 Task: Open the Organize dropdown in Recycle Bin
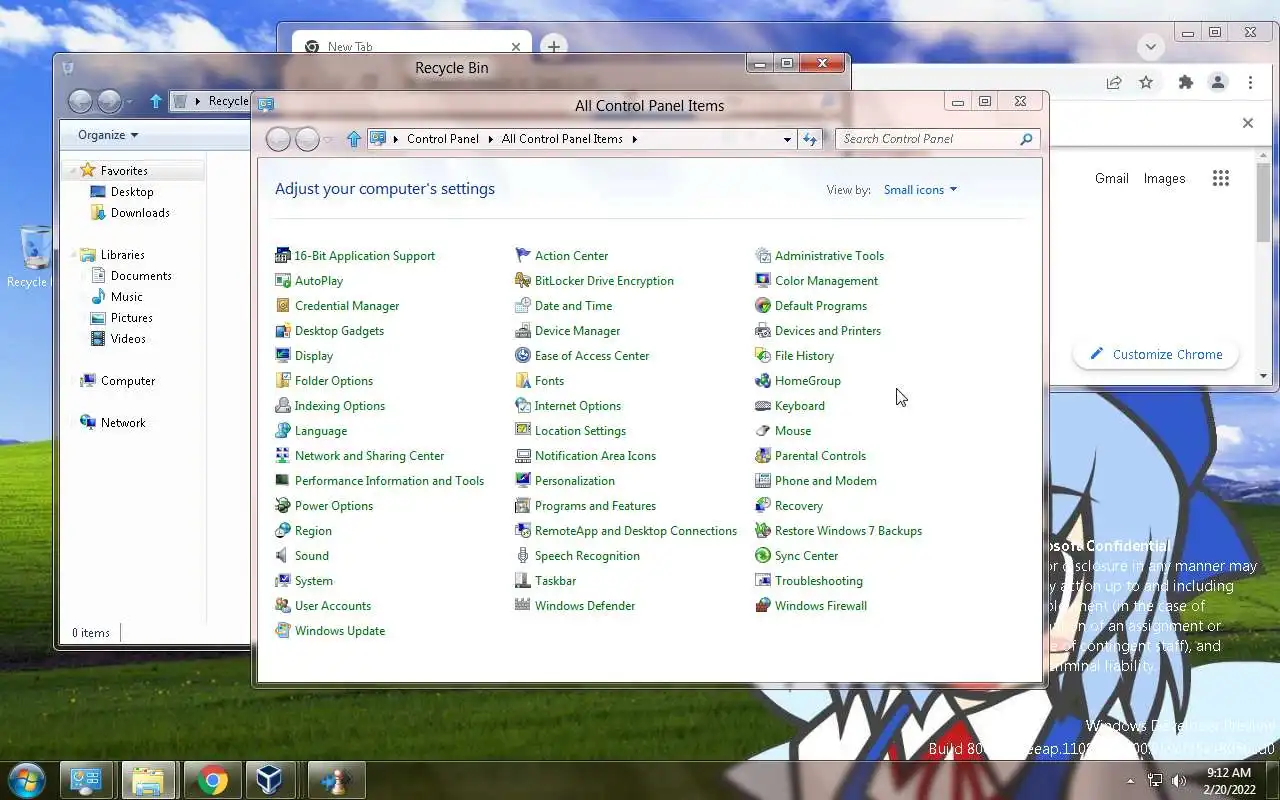108,135
